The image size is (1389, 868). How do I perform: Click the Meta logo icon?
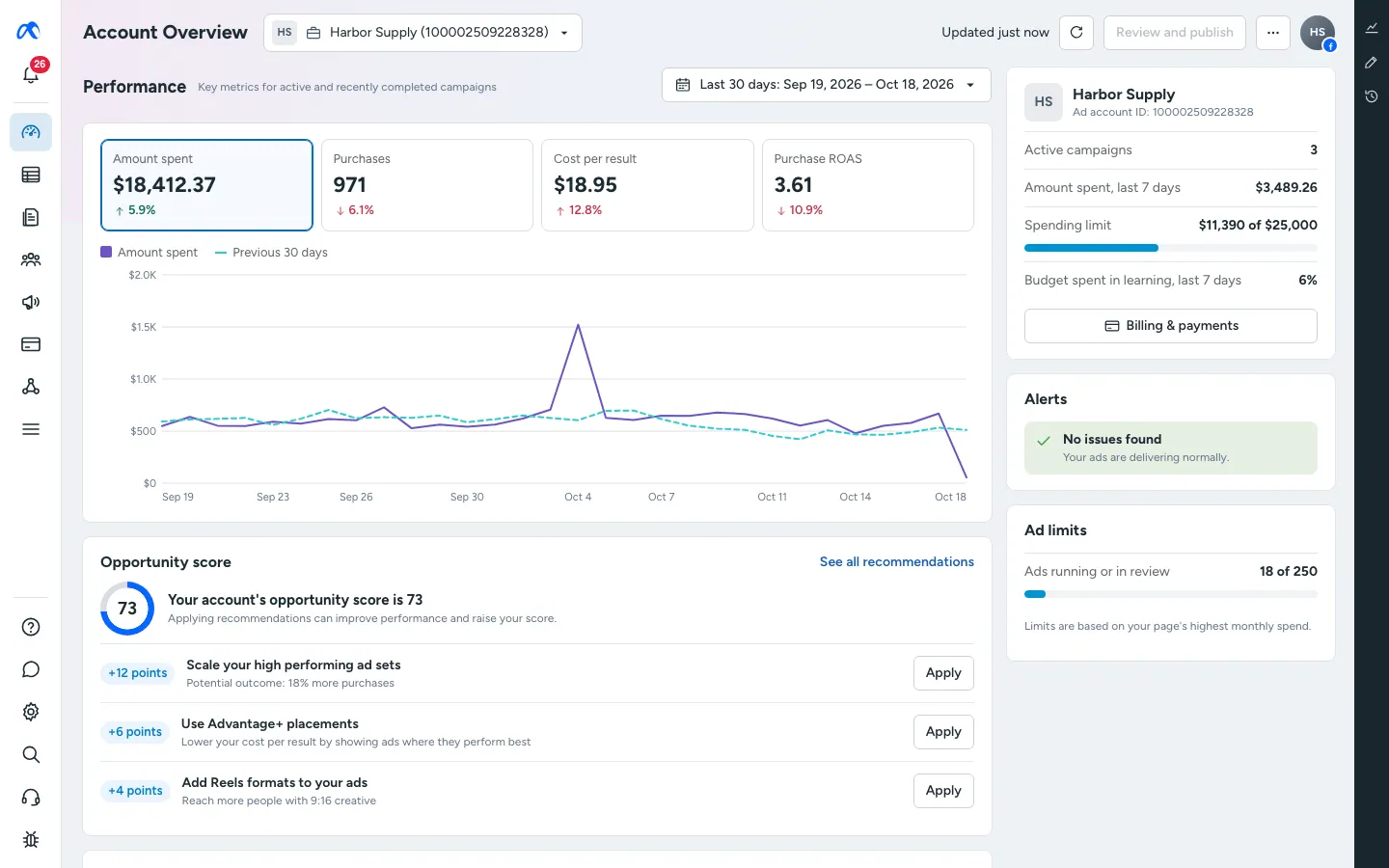coord(29,31)
